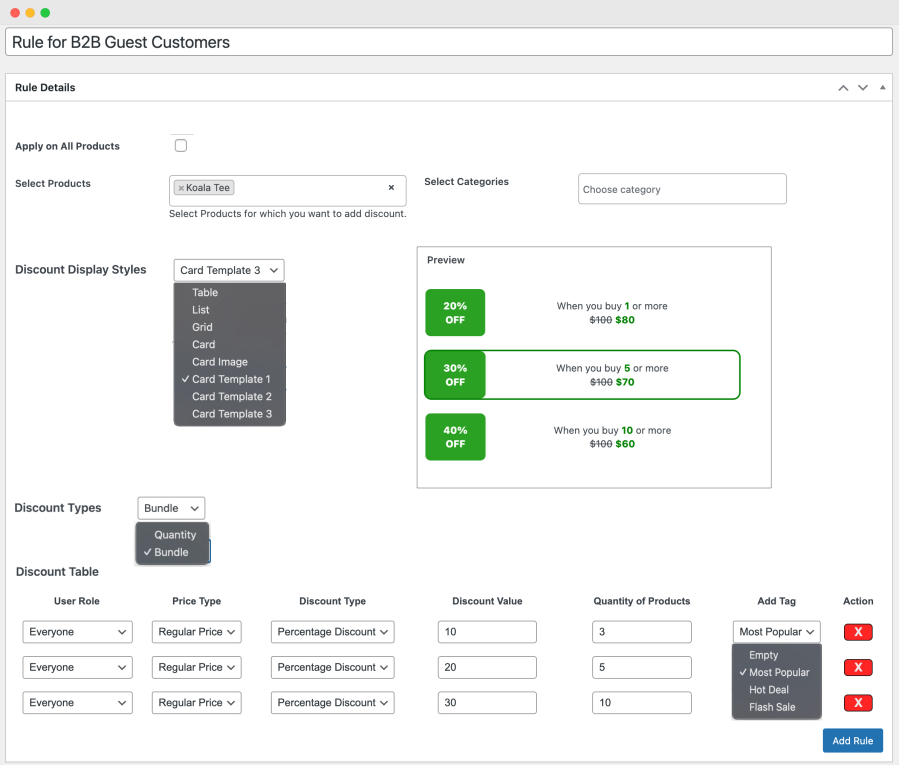
Task: Move Rule Details panel up
Action: [x=843, y=88]
